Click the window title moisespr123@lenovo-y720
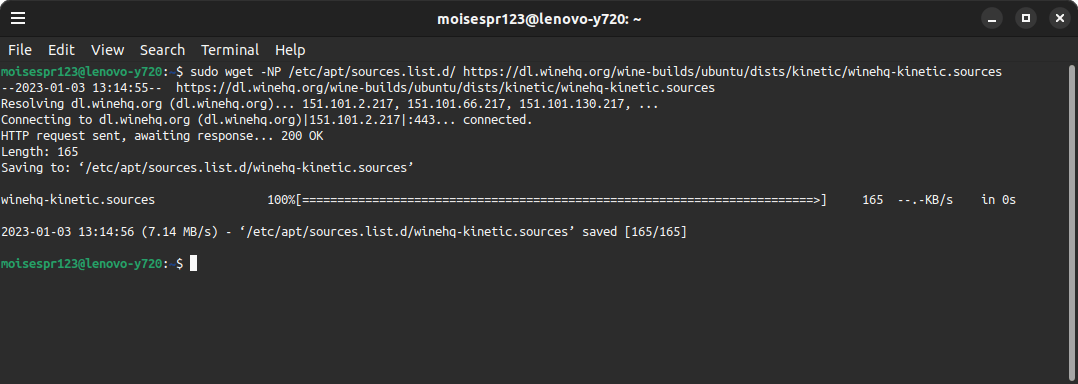1078x384 pixels. [x=539, y=19]
